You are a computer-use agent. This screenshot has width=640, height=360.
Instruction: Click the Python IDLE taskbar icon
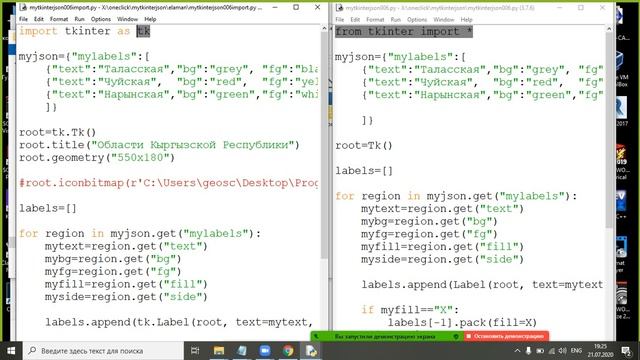click(311, 351)
